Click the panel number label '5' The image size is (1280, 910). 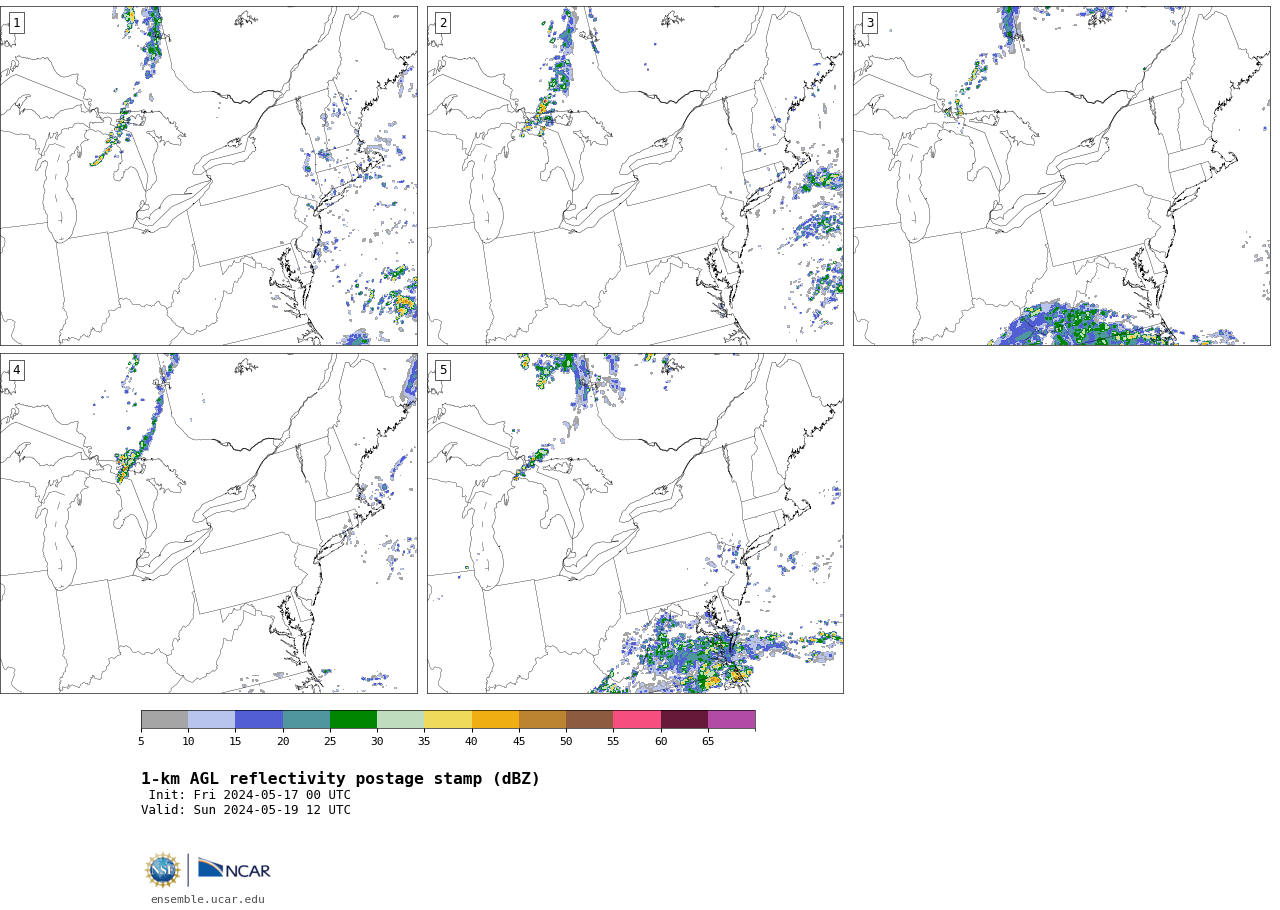point(443,370)
